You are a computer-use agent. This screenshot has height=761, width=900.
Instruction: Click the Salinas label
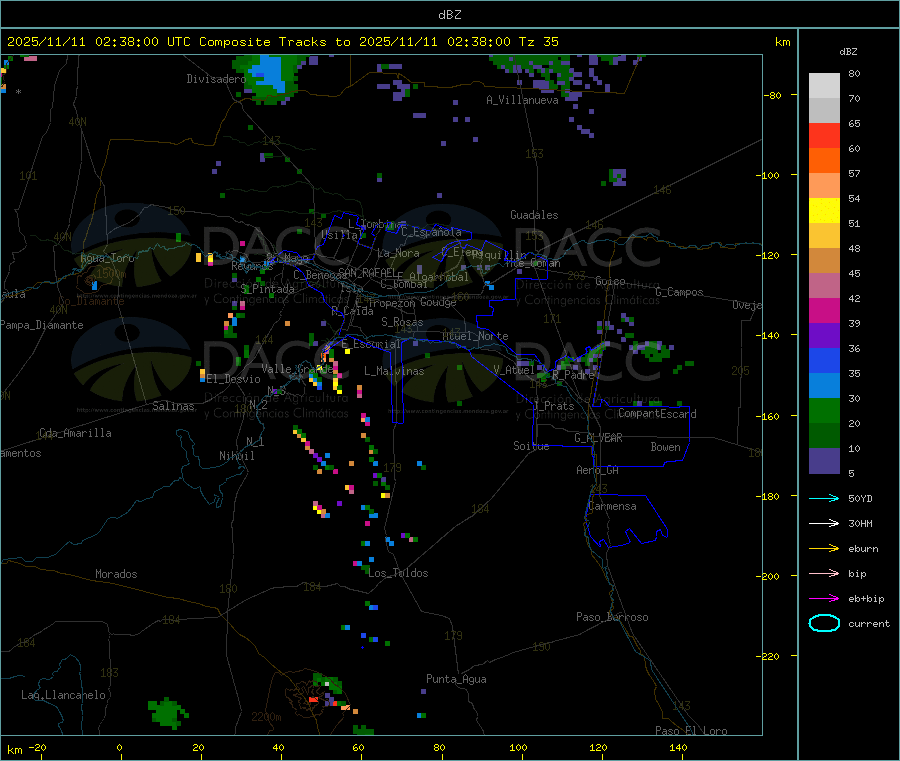[x=173, y=406]
